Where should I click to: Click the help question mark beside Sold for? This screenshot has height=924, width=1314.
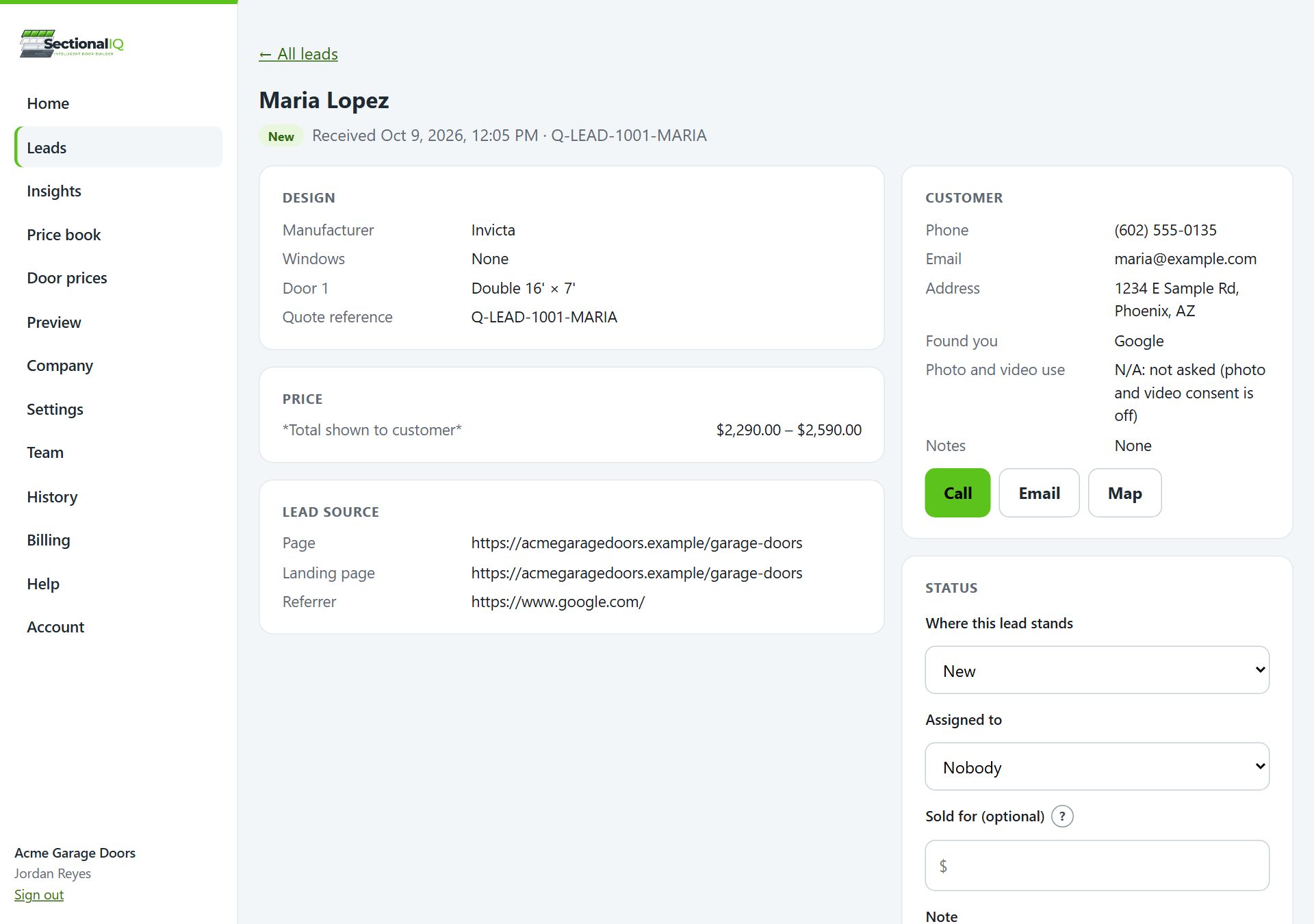[x=1062, y=816]
